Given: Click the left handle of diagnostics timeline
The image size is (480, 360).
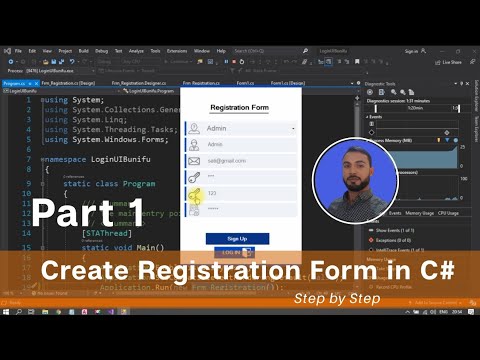Looking at the screenshot, I should tap(376, 108).
